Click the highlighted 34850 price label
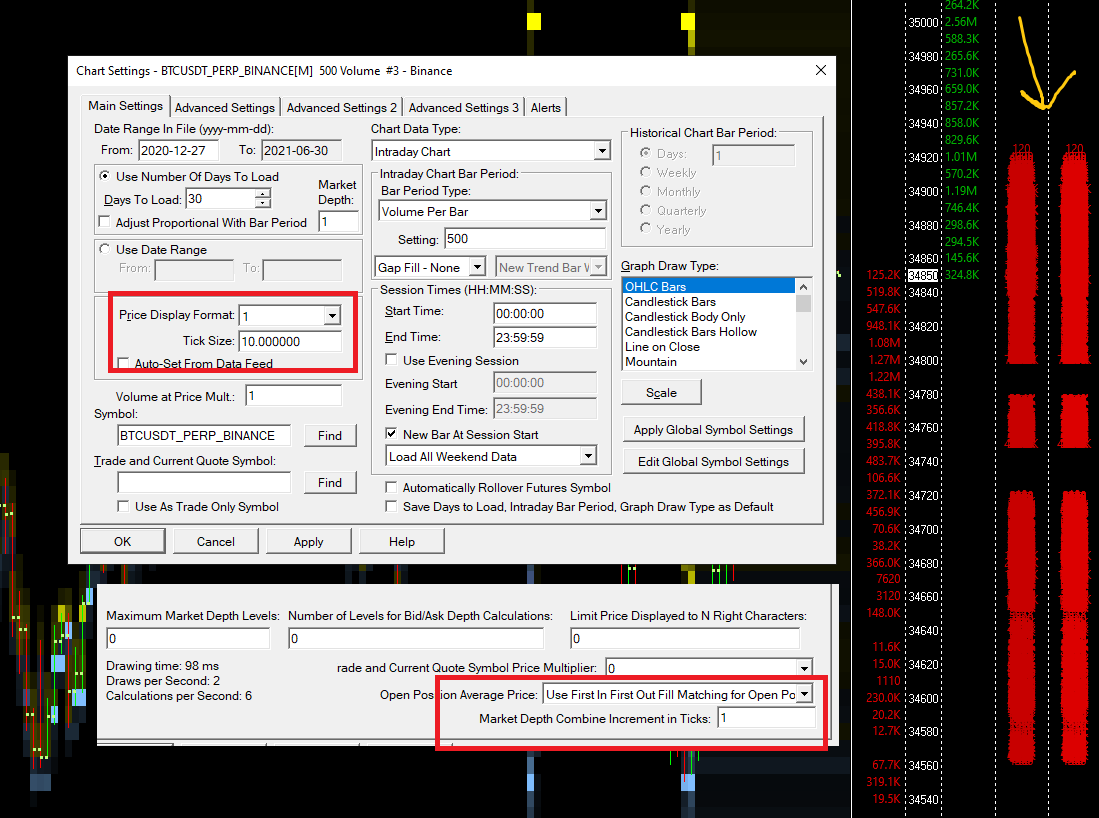 pyautogui.click(x=923, y=275)
